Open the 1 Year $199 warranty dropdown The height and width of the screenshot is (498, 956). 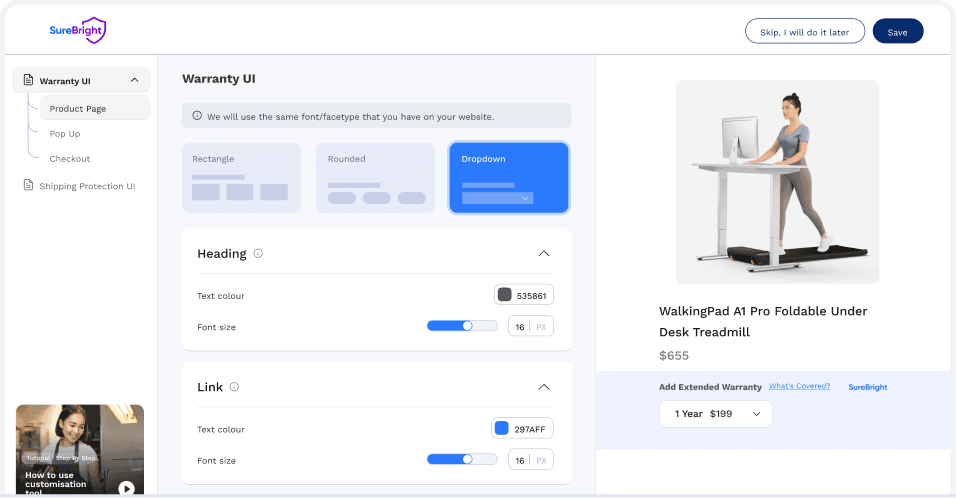pyautogui.click(x=716, y=414)
